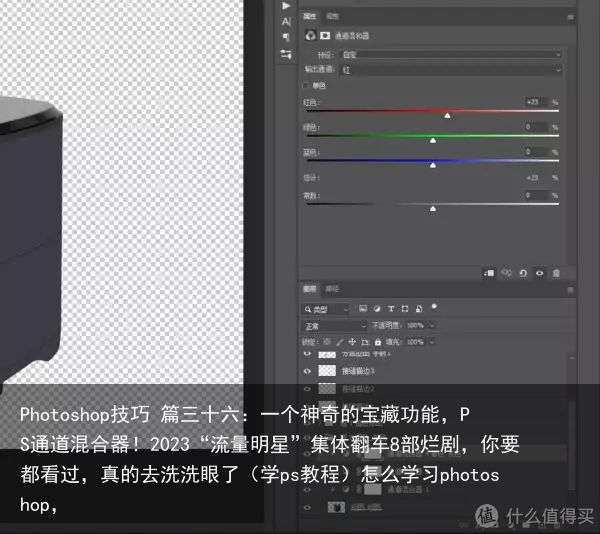Lock image pixels with brush icon
This screenshot has height=534, width=600.
340,341
